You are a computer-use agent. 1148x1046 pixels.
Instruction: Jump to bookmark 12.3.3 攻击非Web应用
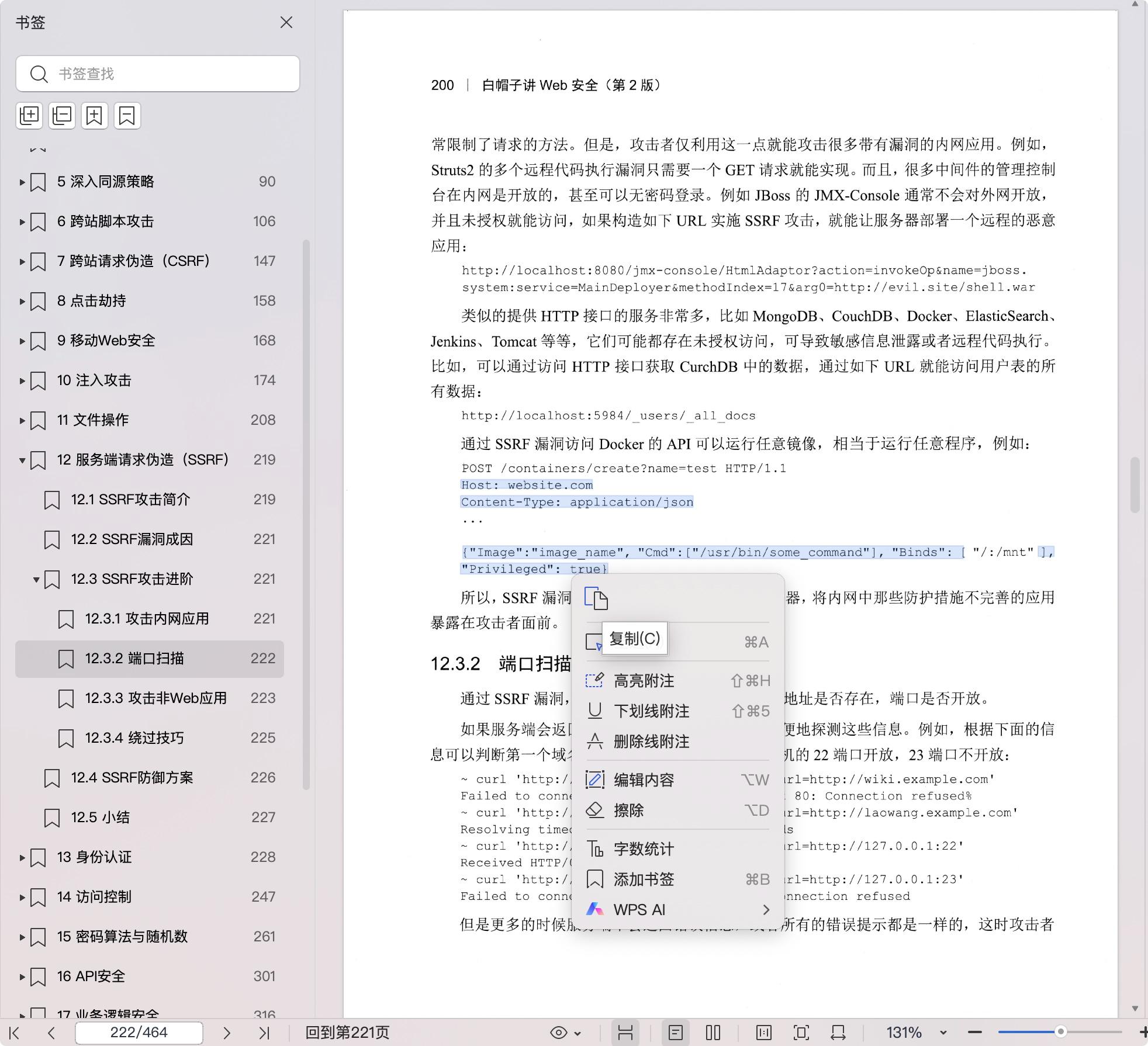(x=150, y=698)
